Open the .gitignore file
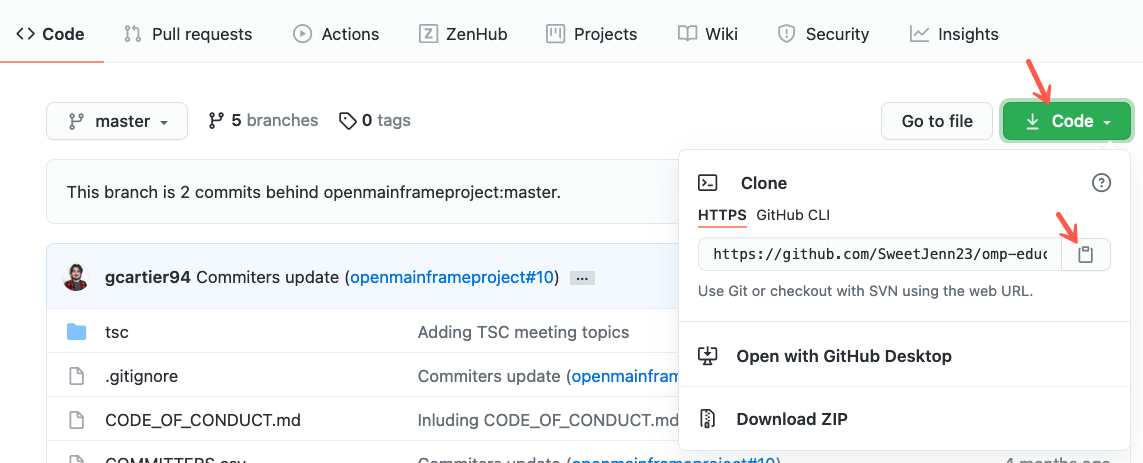 click(141, 376)
